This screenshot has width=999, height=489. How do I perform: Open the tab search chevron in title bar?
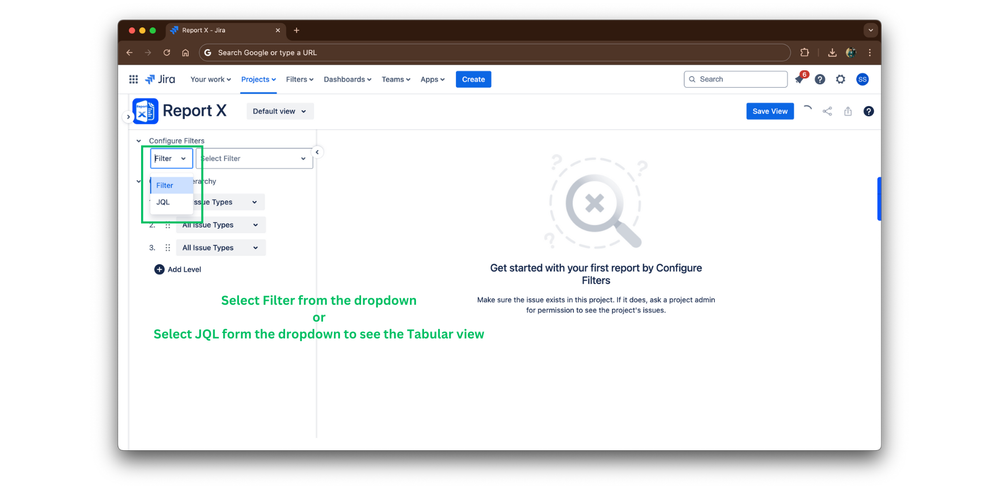click(870, 30)
